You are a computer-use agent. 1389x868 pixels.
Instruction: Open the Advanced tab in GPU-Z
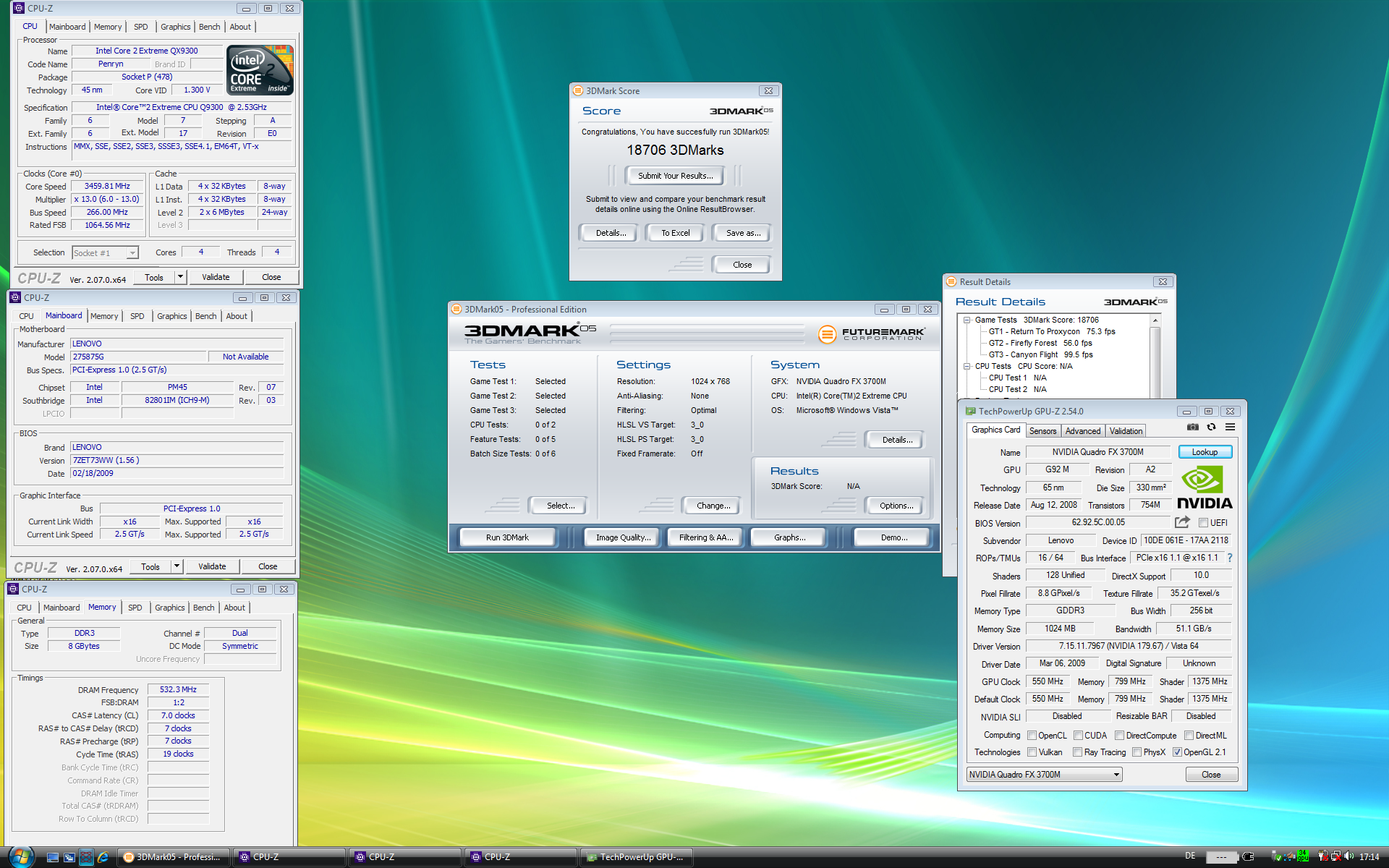point(1083,431)
